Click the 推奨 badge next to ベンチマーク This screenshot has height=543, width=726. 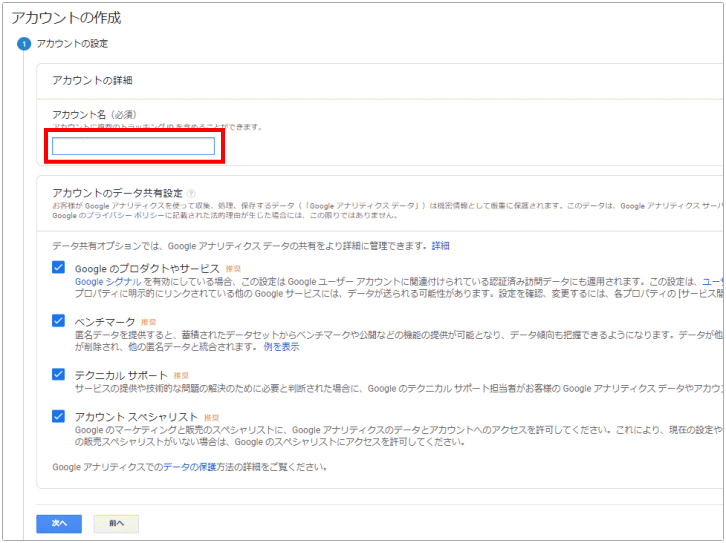coord(149,322)
